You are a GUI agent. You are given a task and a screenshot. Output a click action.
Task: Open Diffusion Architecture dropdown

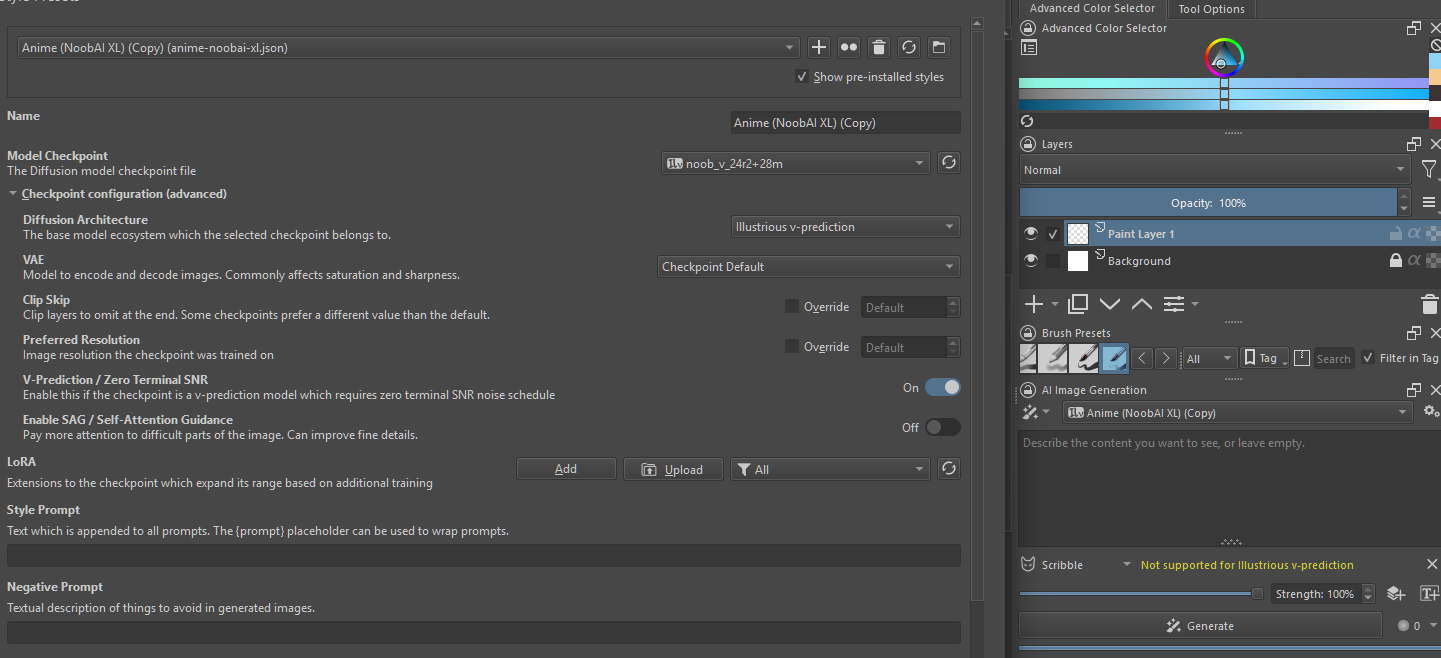(846, 227)
